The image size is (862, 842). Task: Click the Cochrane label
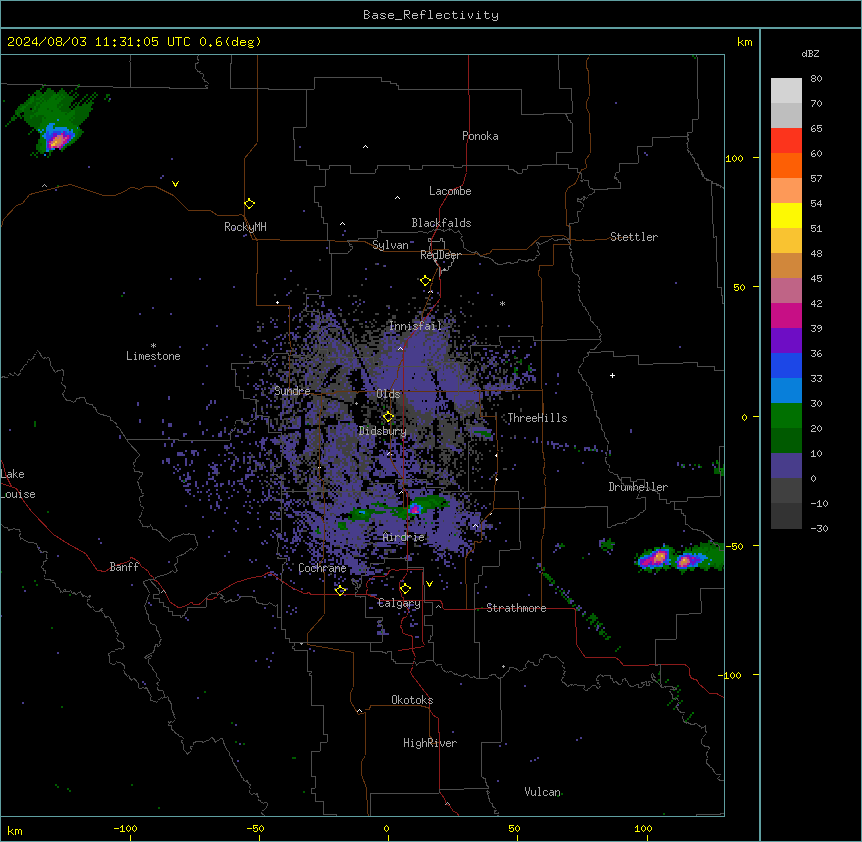point(322,568)
